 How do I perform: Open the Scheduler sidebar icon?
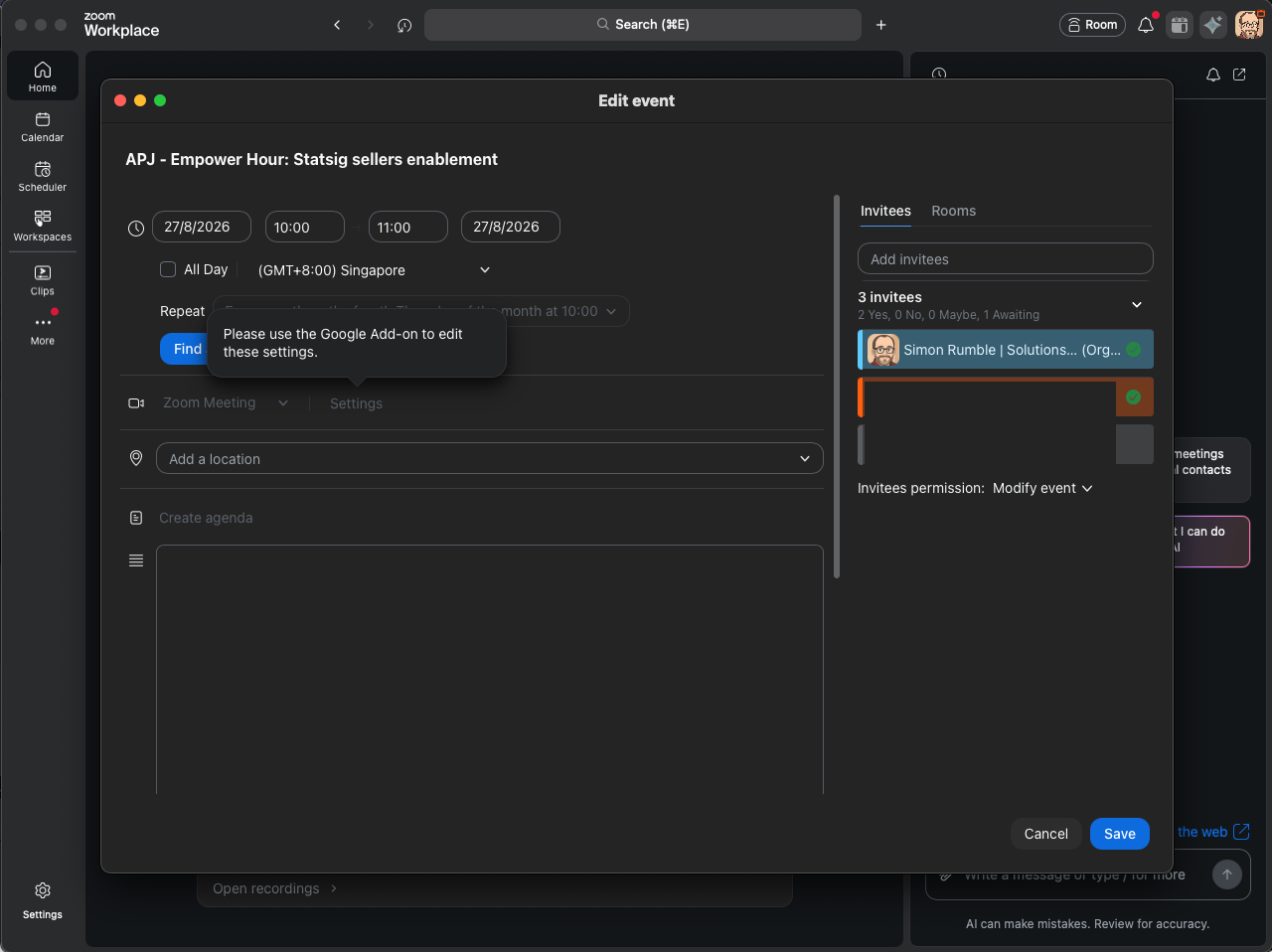coord(43,176)
